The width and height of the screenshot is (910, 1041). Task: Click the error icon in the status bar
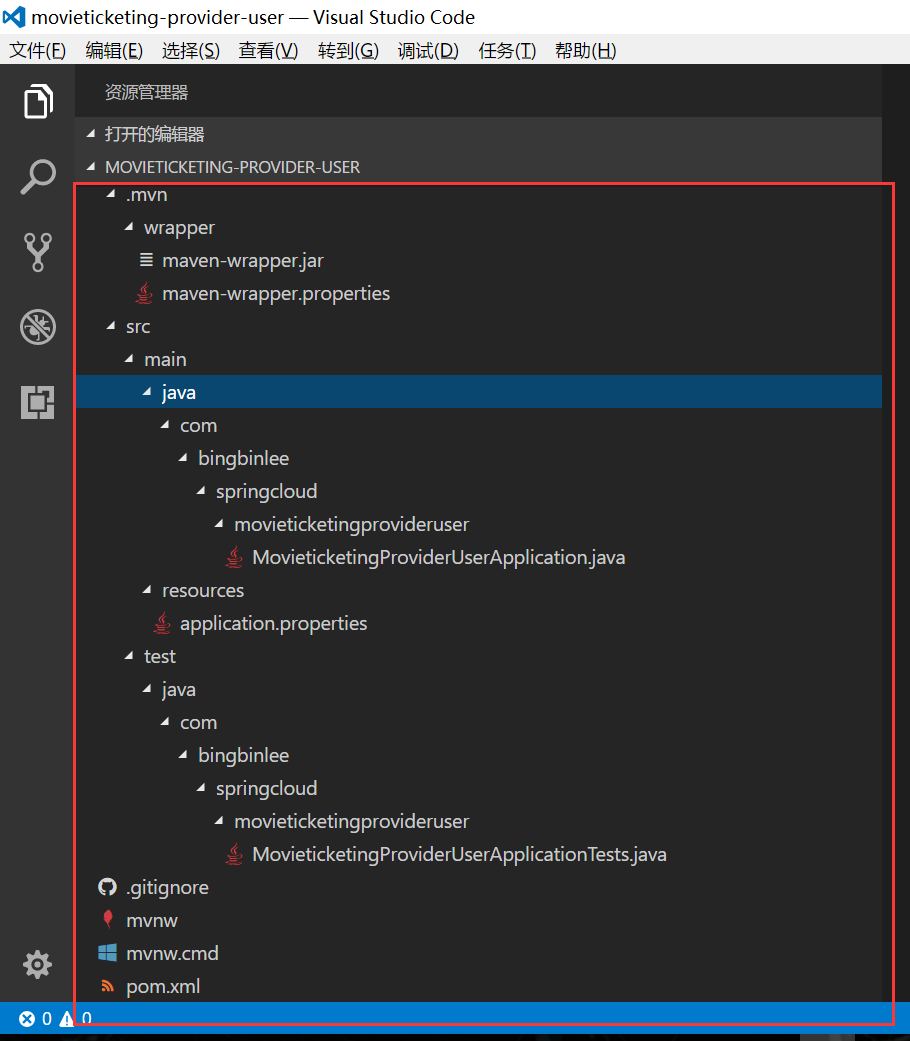pos(27,1018)
